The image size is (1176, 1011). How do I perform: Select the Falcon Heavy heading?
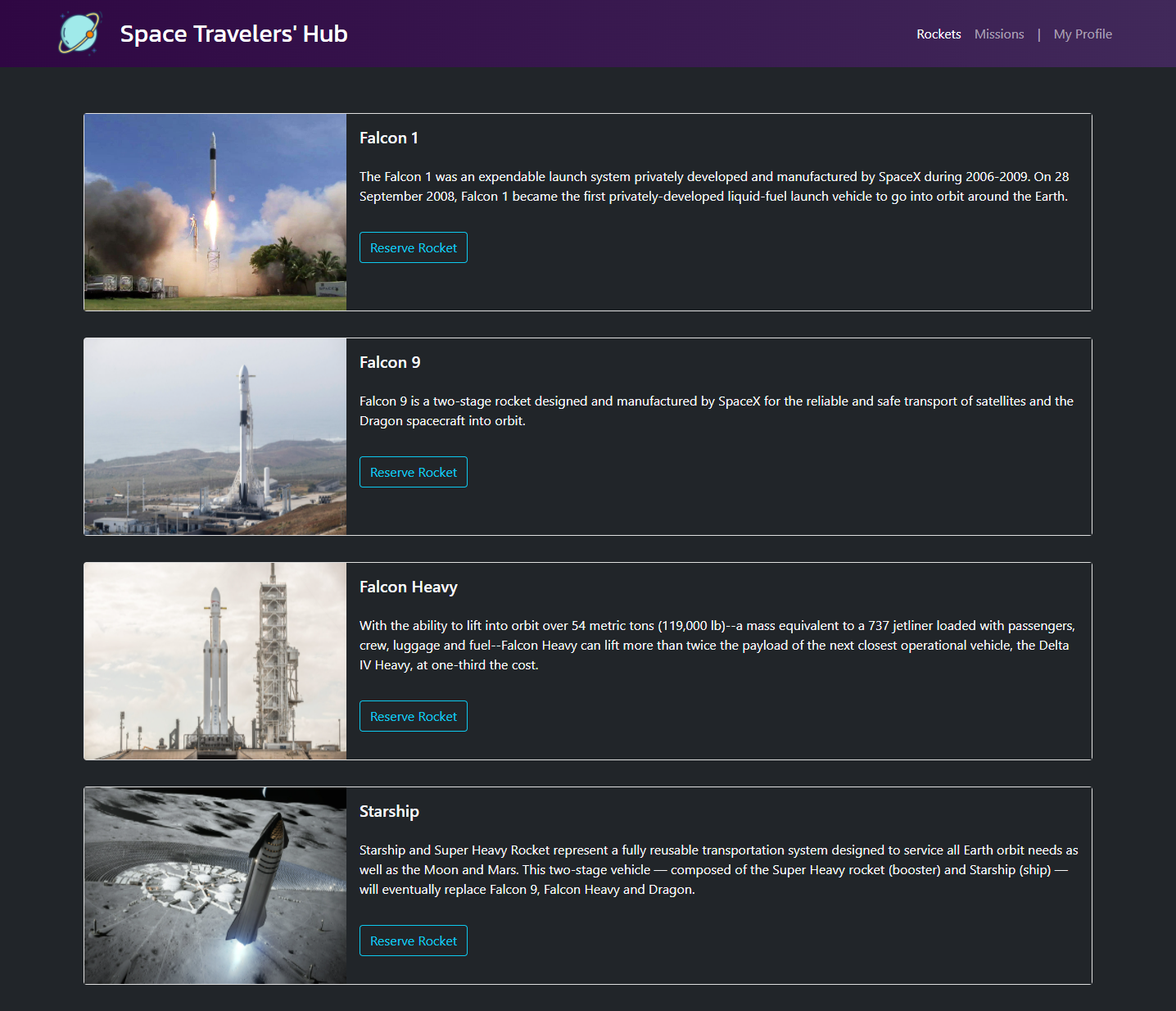click(x=409, y=587)
